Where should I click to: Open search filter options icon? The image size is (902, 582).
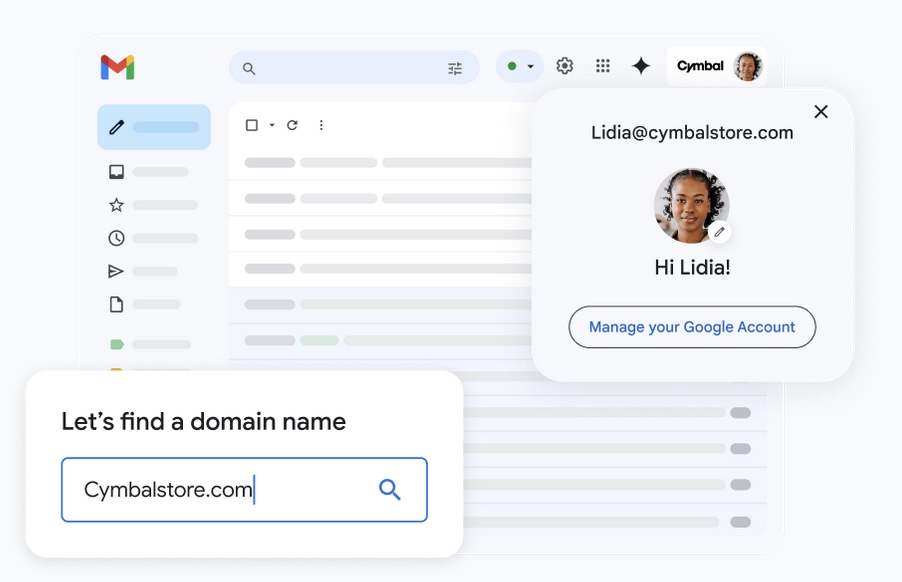(455, 68)
